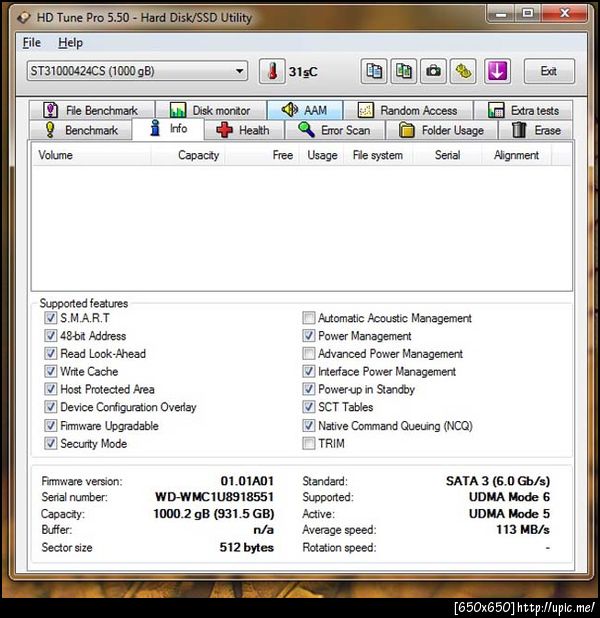Click the File system column header
Image resolution: width=600 pixels, height=618 pixels.
pos(378,155)
